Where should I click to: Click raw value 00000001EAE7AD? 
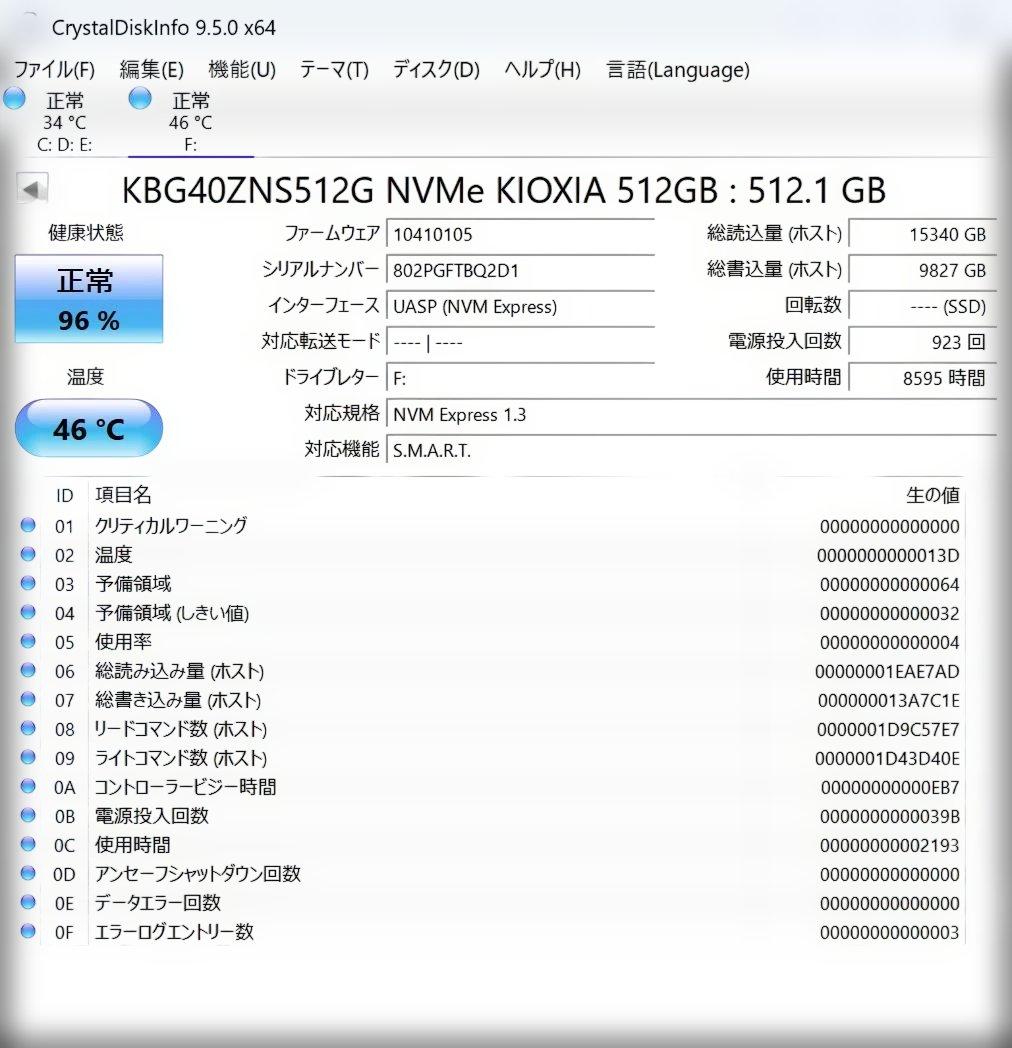click(887, 672)
